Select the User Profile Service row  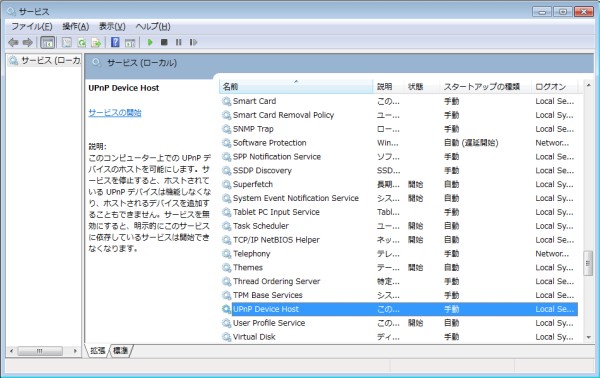(399, 323)
